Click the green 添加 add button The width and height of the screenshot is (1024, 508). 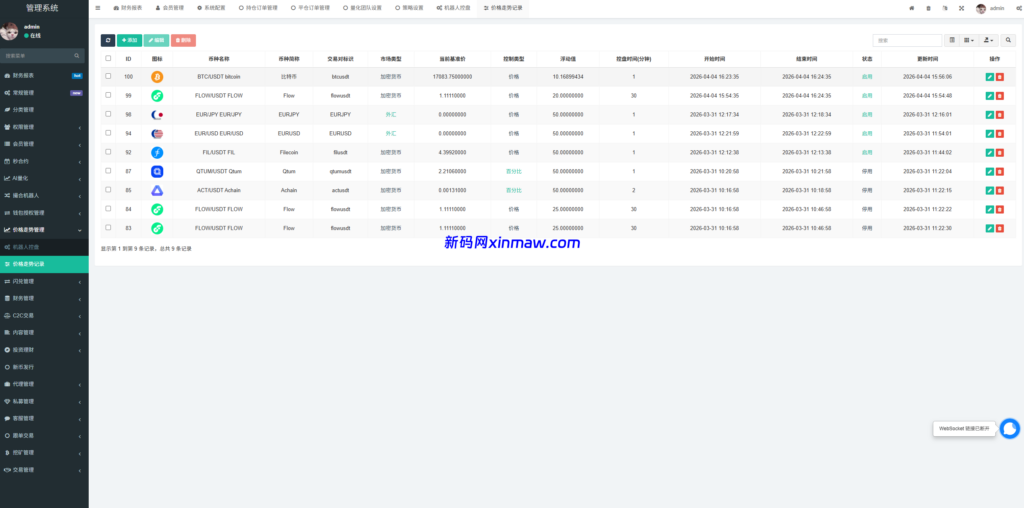(129, 40)
